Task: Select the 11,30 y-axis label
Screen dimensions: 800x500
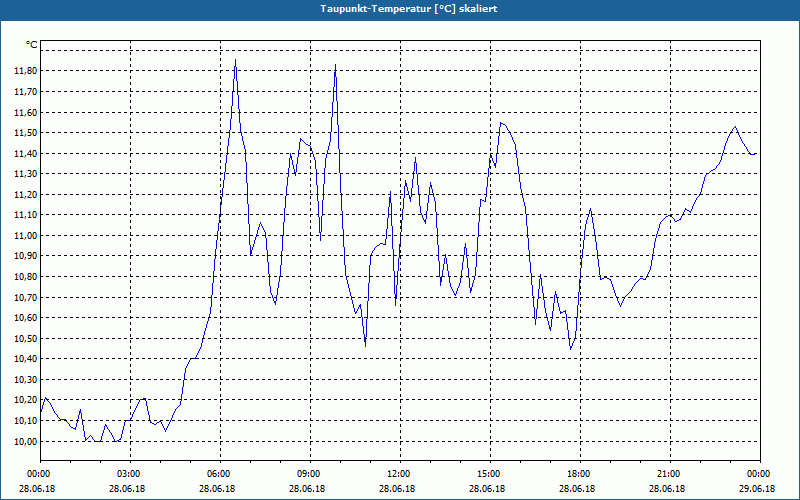Action: [x=26, y=174]
